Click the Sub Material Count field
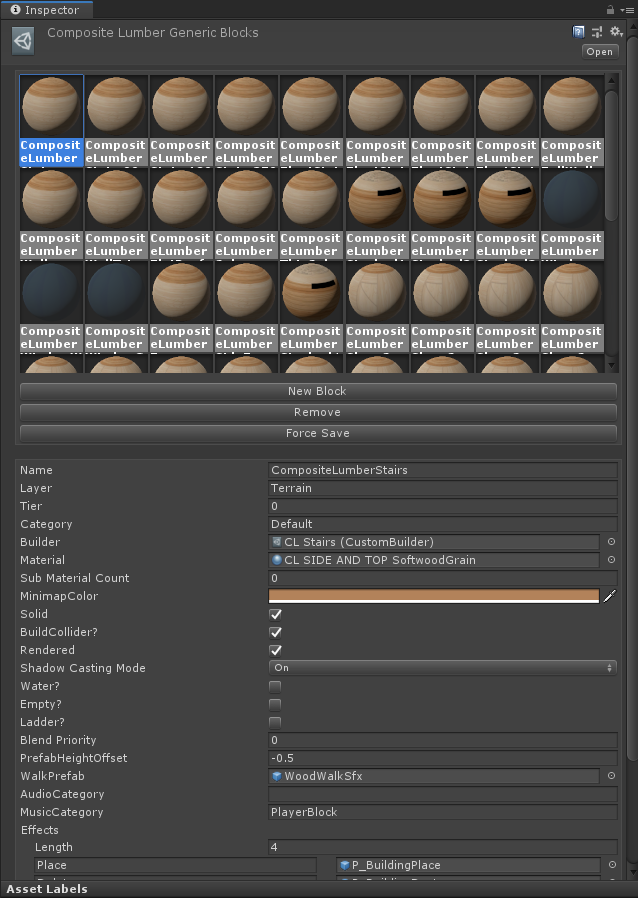 pos(443,578)
